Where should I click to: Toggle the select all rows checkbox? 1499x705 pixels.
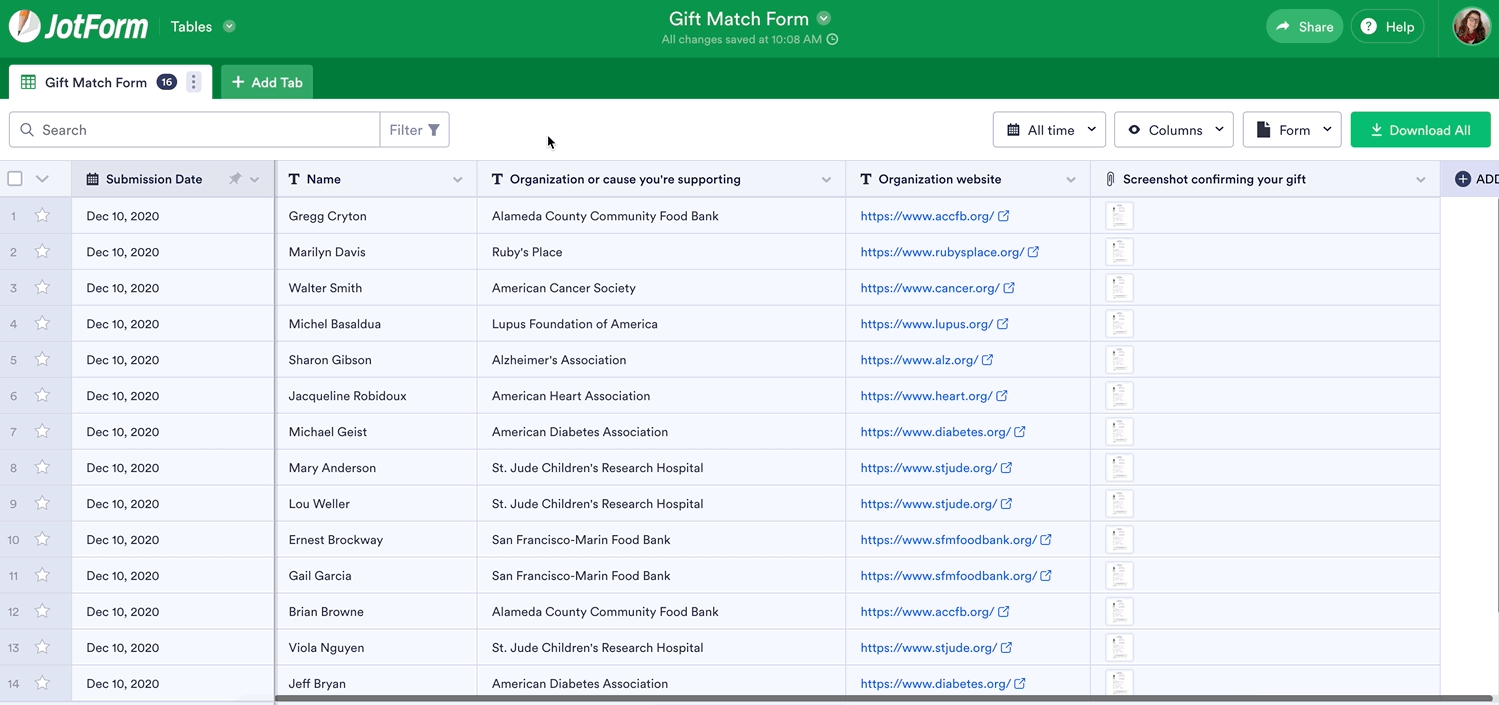pos(15,179)
